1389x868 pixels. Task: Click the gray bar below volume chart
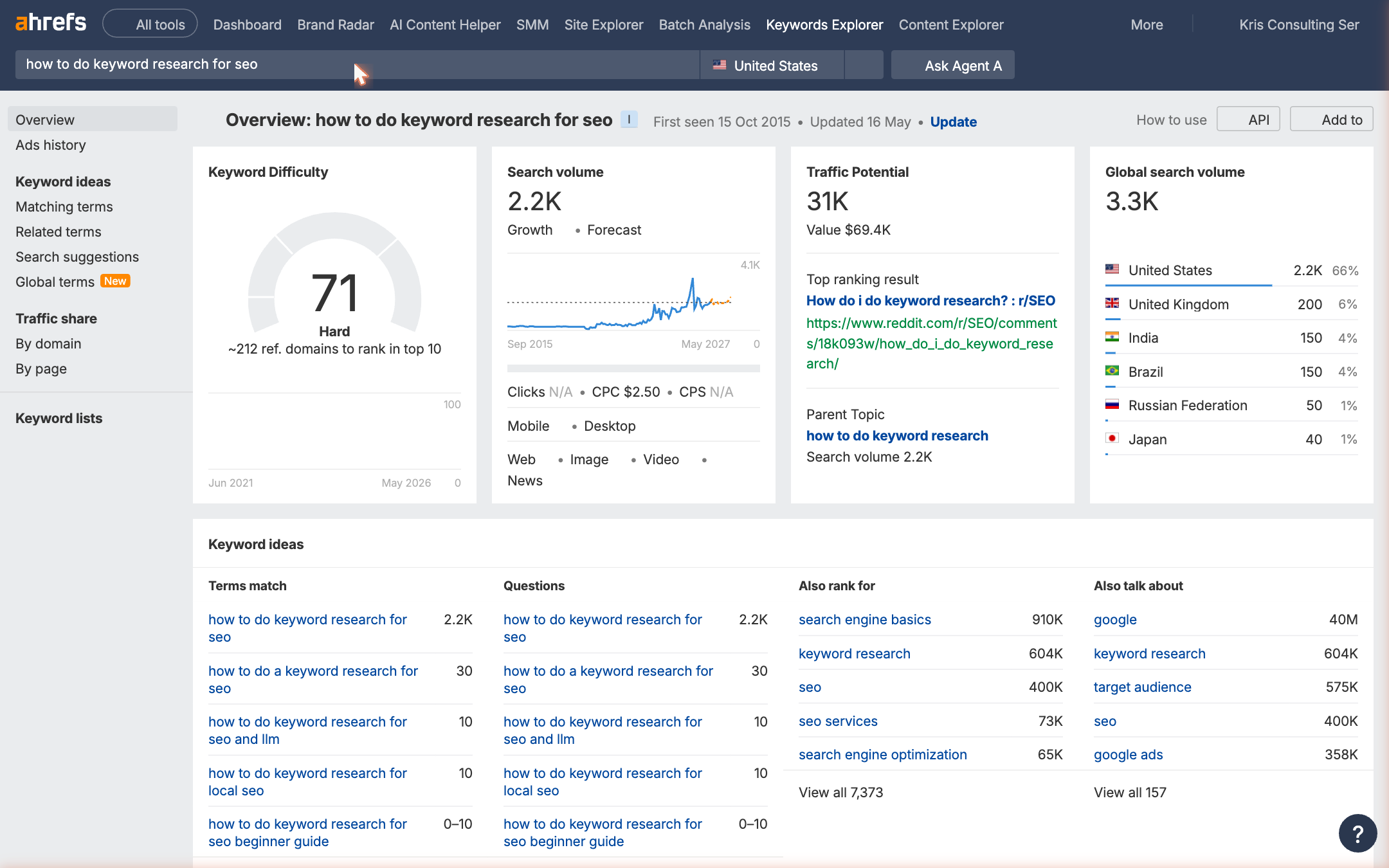click(633, 368)
